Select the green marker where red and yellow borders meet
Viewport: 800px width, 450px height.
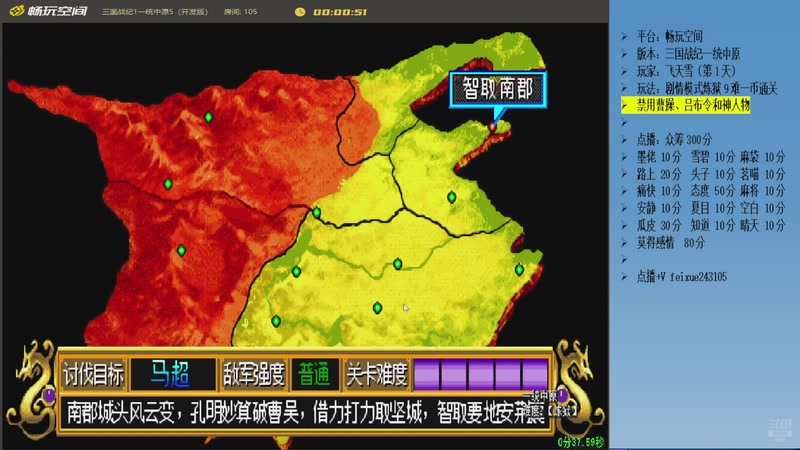coord(317,212)
